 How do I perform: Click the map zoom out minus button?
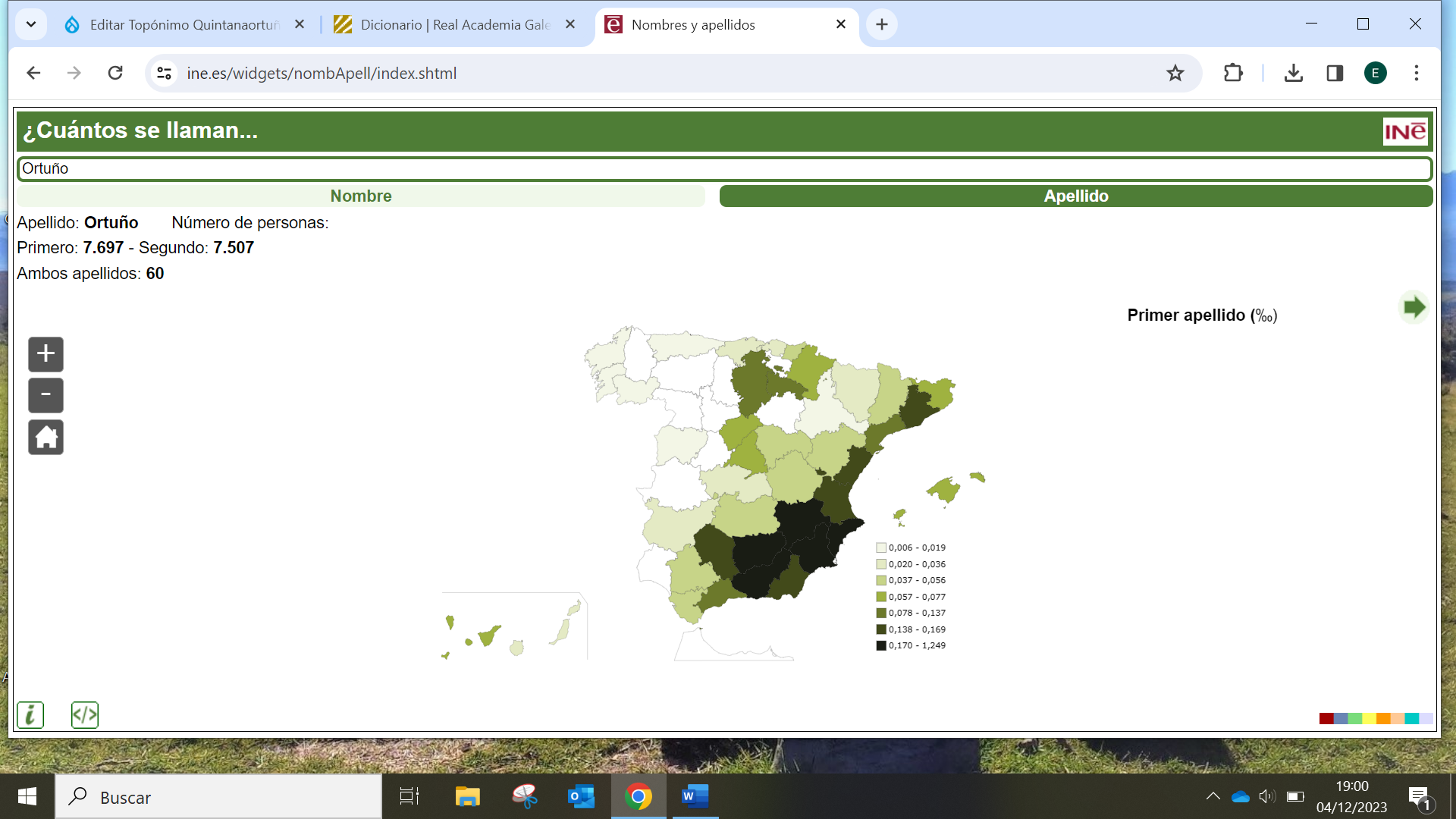tap(45, 395)
